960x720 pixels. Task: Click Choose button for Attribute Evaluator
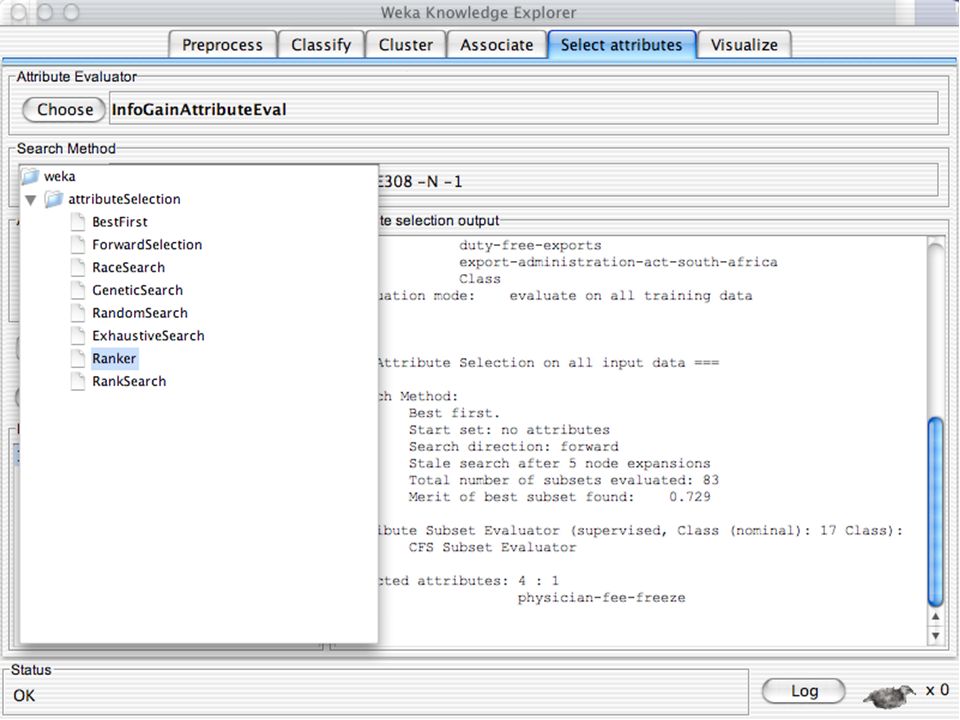(x=64, y=110)
